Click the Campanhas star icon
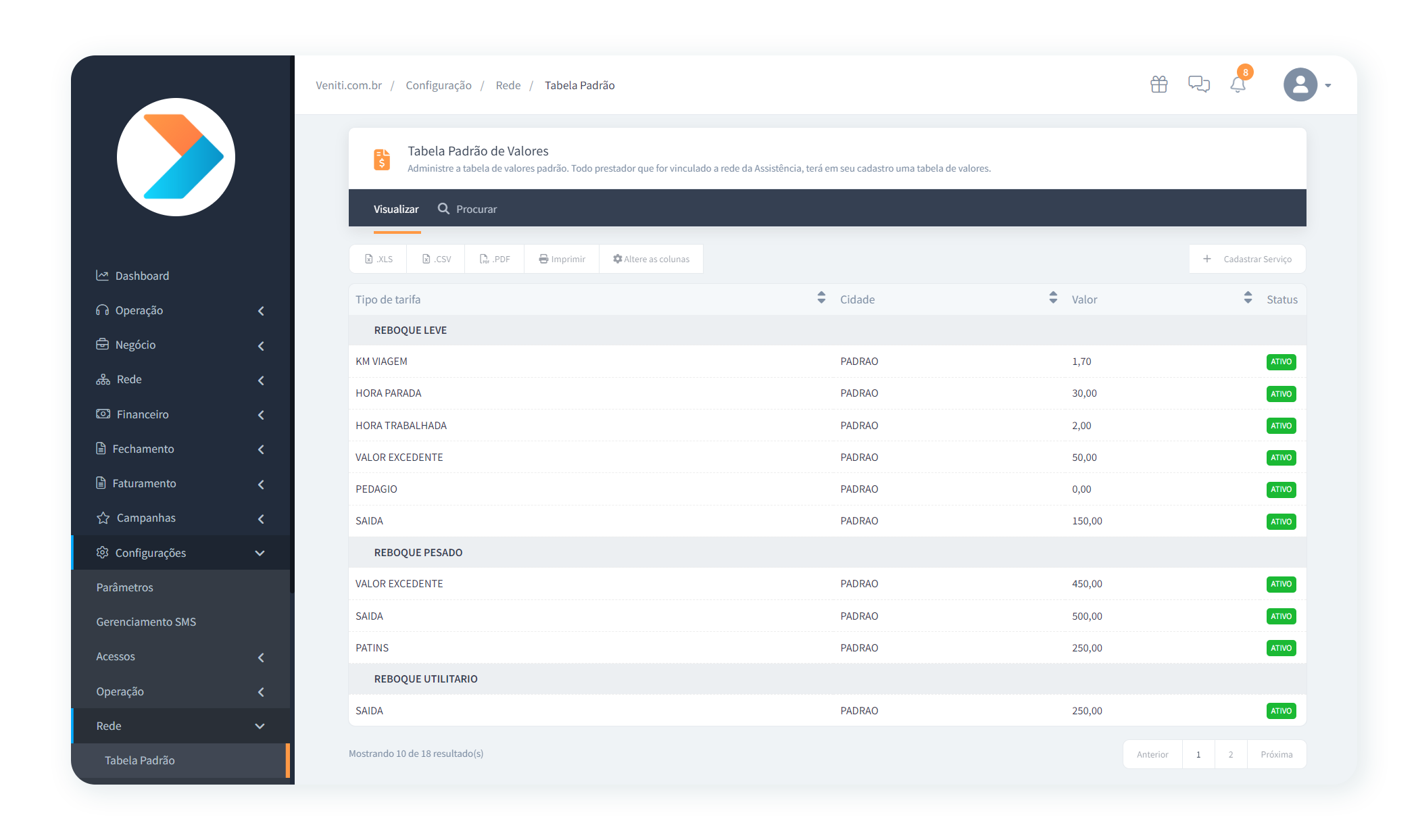This screenshot has height=840, width=1416. point(103,518)
